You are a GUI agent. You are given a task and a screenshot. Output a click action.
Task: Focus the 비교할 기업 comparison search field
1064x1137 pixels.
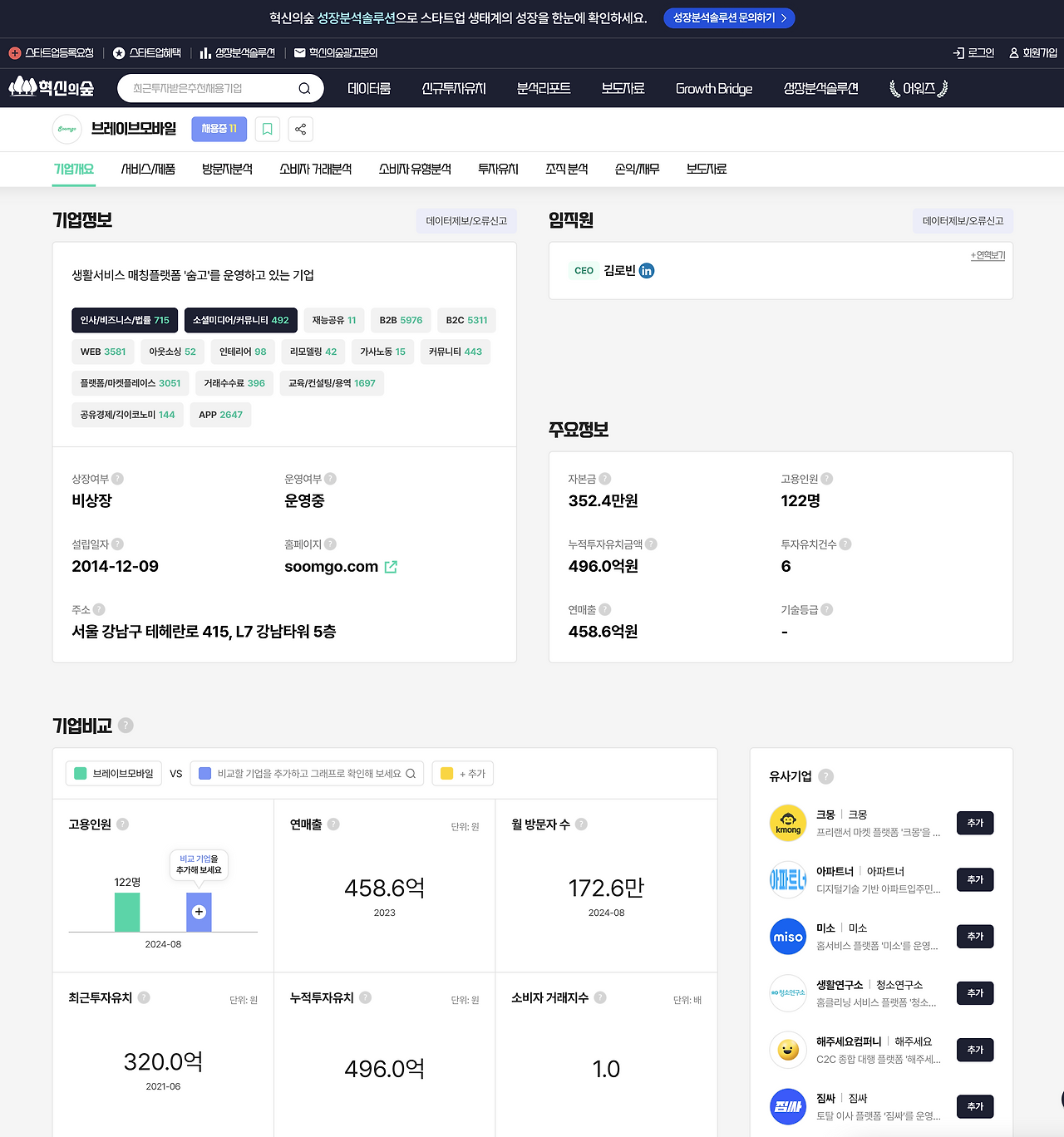click(307, 774)
